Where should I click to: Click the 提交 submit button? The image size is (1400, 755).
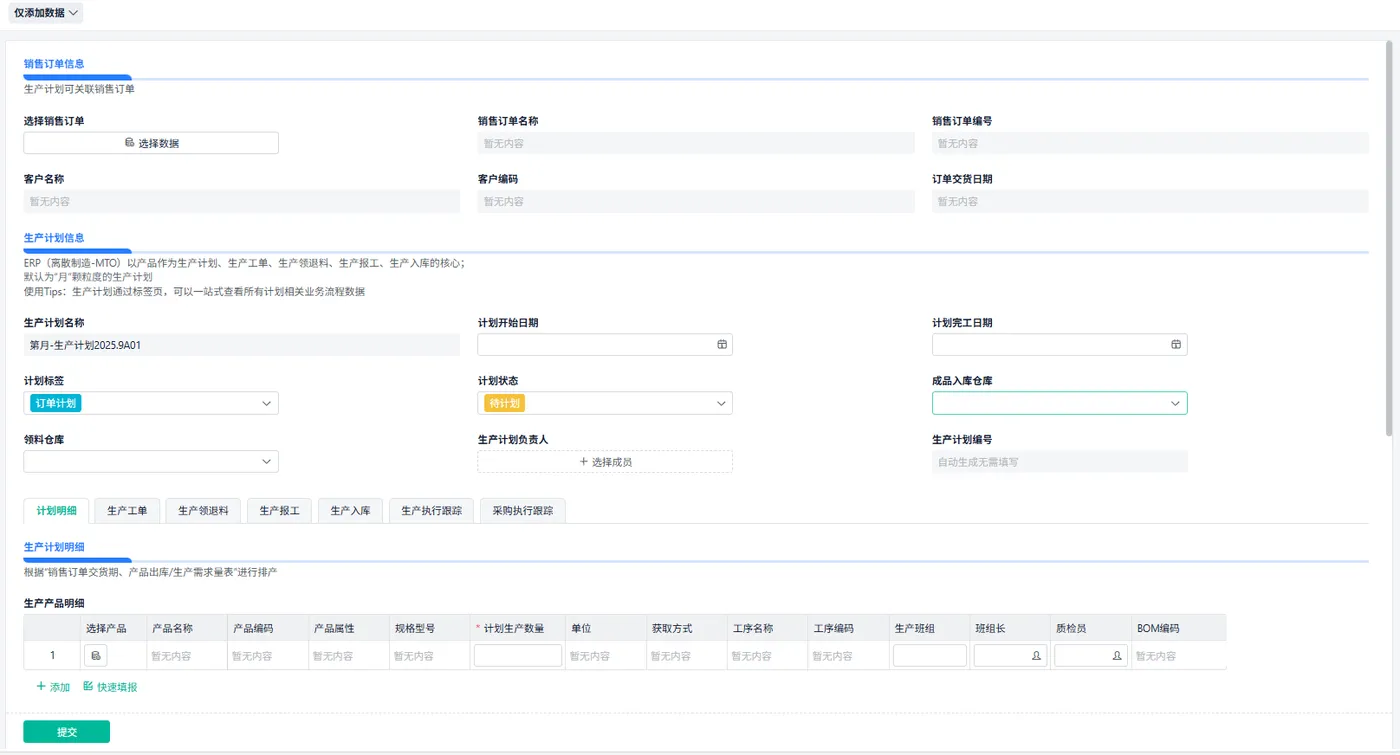point(67,732)
